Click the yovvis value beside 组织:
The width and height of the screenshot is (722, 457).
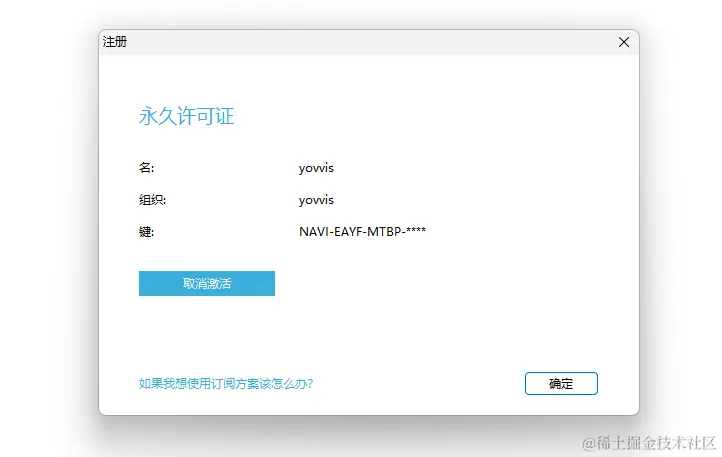(316, 200)
